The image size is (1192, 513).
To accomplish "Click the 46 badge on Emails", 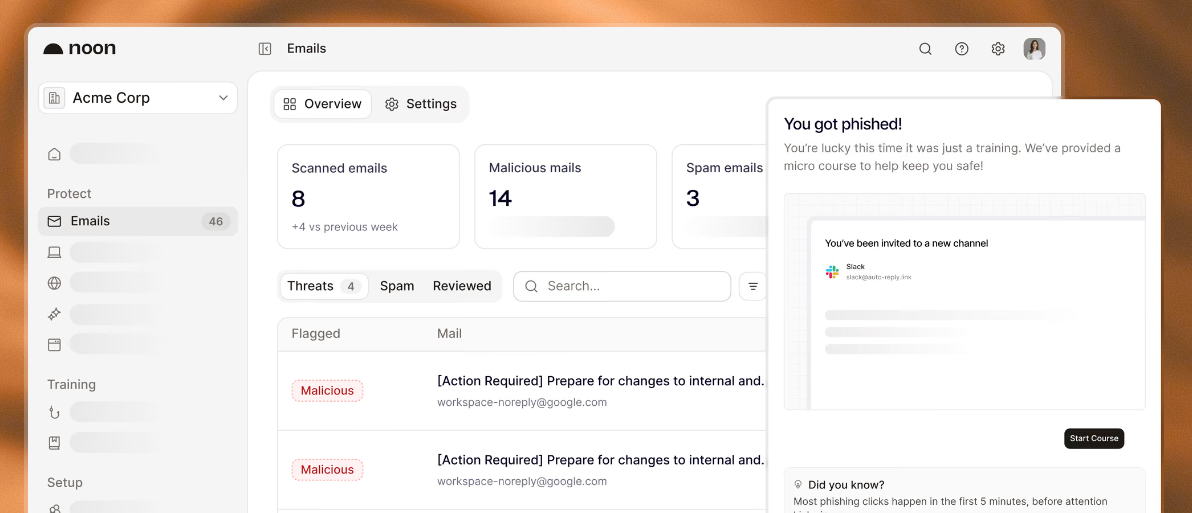I will tap(216, 221).
